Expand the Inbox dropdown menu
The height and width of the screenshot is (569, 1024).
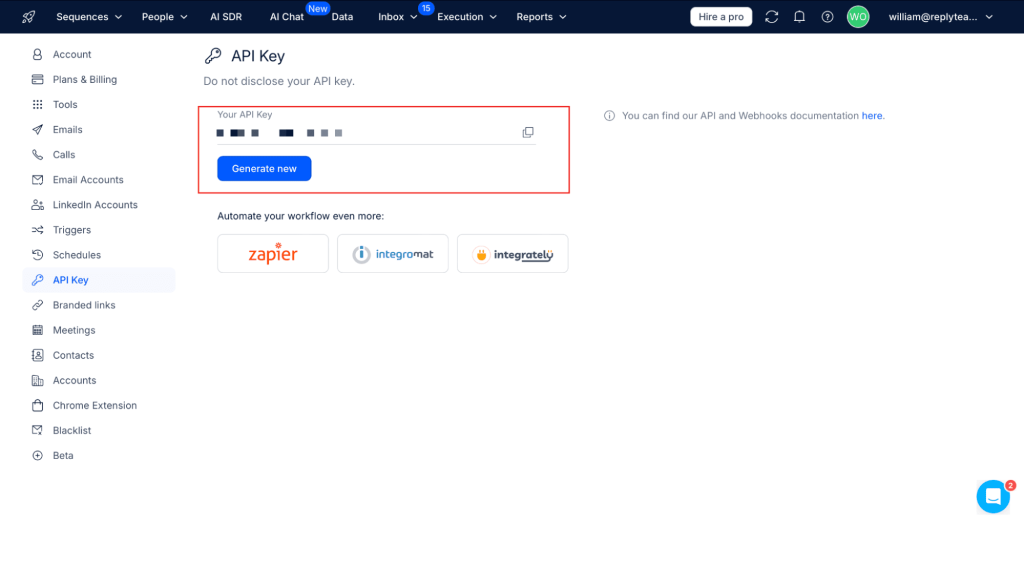point(398,17)
